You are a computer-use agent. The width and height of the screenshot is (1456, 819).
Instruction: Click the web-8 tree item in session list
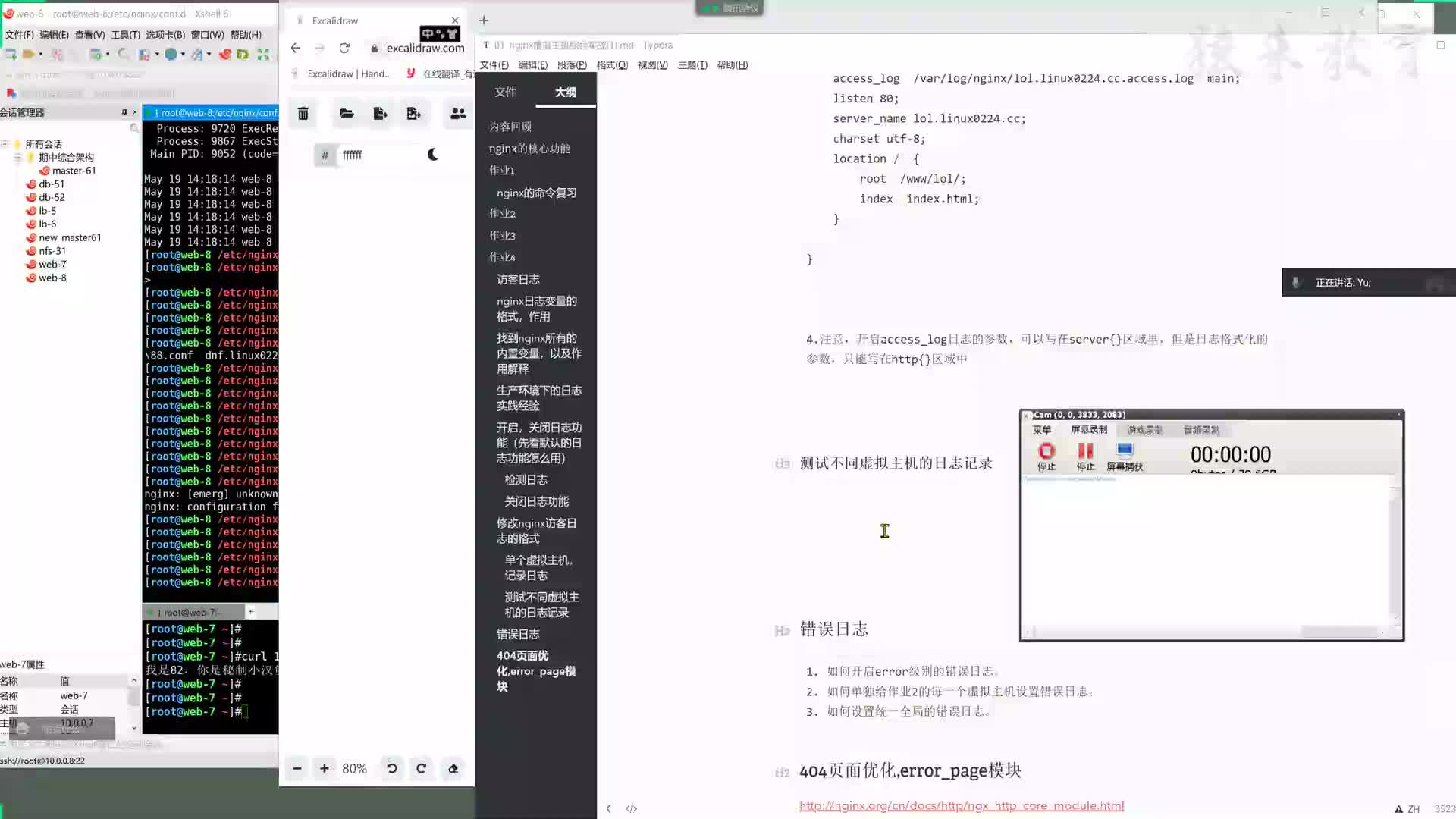pos(52,278)
